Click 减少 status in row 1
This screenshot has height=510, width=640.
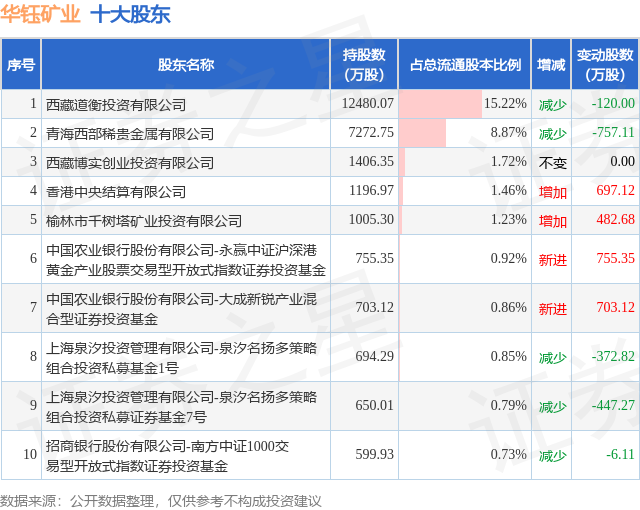[552, 105]
